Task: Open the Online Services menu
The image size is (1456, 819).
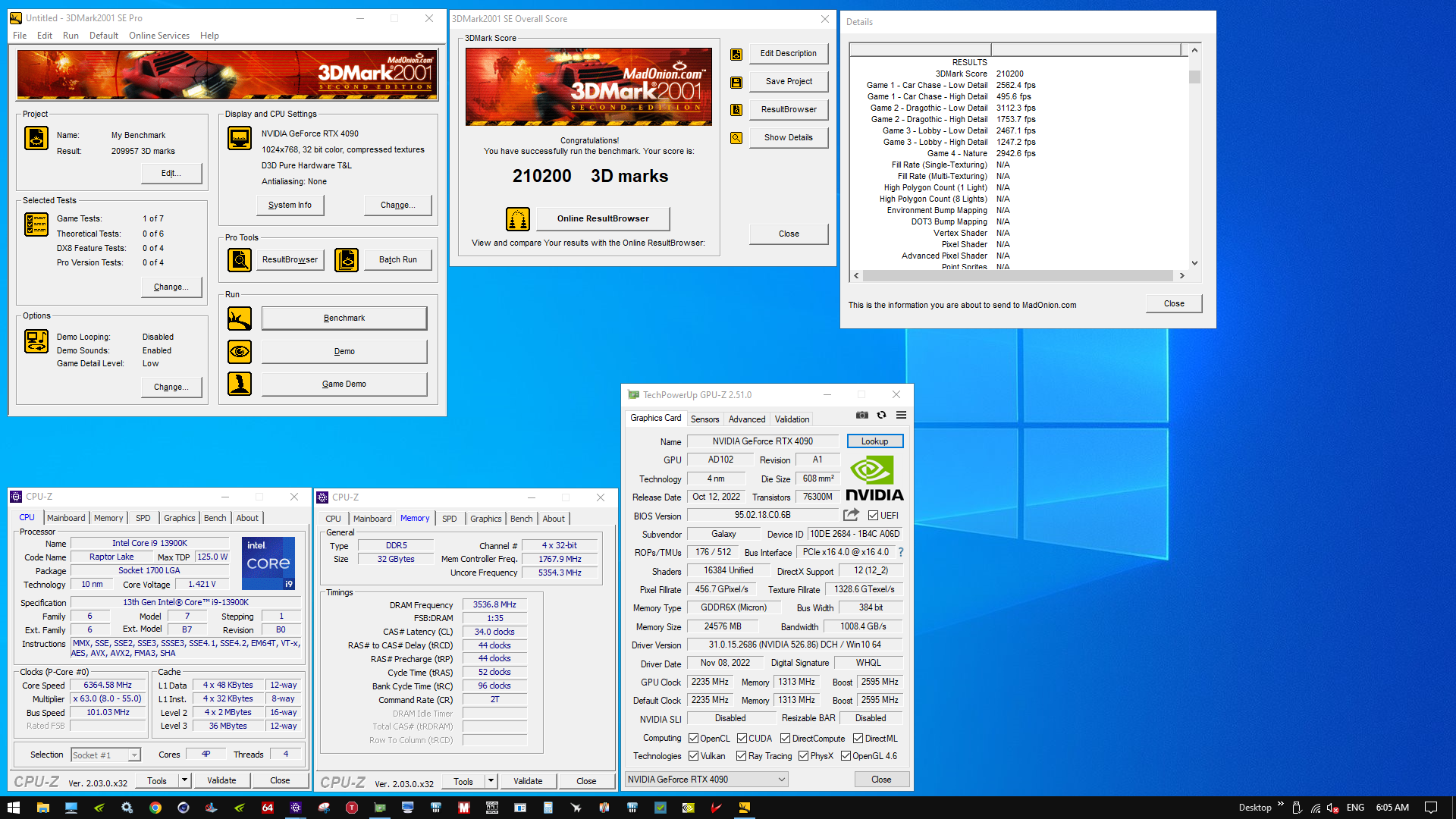Action: pos(159,36)
